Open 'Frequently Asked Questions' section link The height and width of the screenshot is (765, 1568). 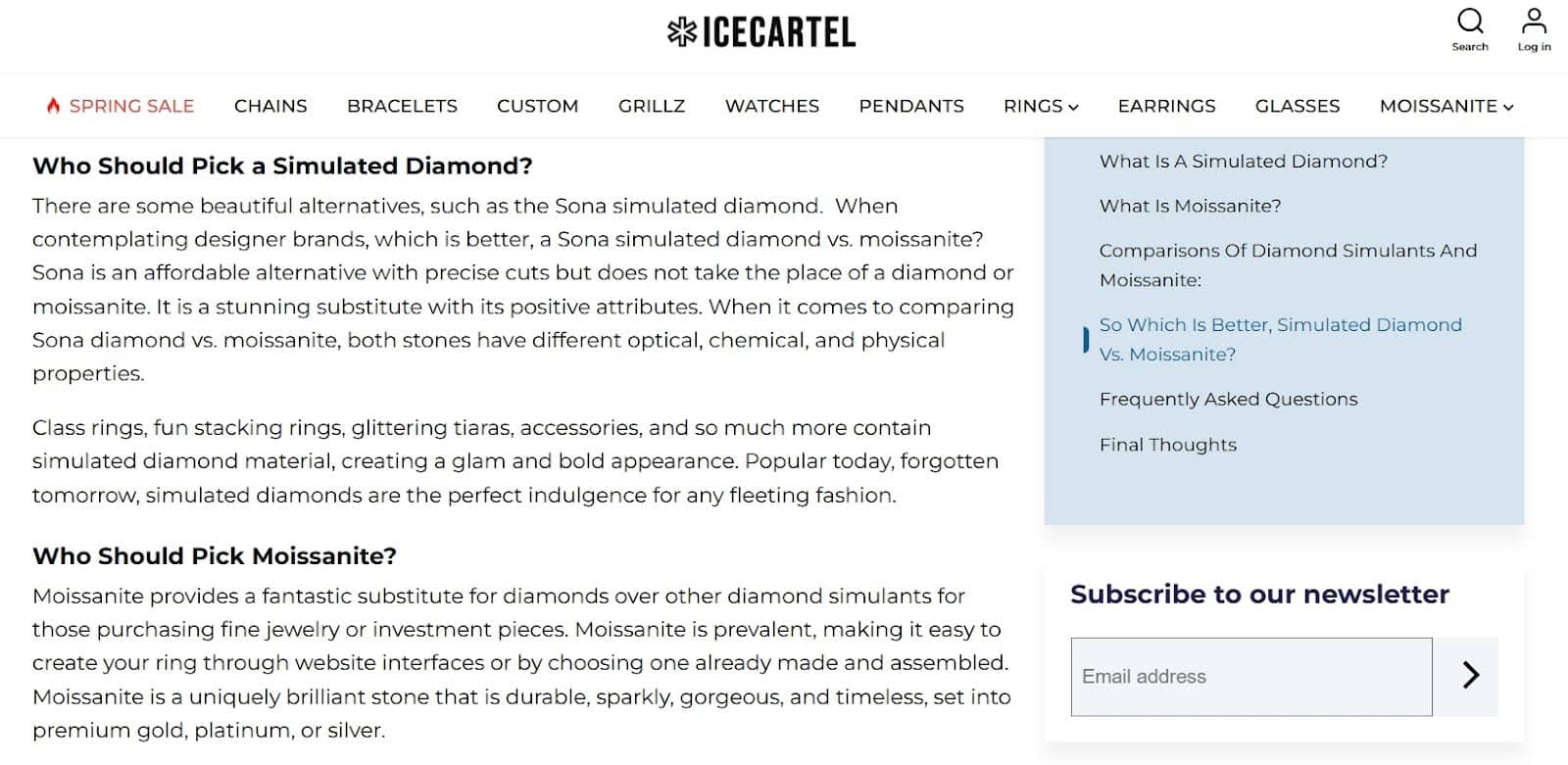pos(1228,399)
